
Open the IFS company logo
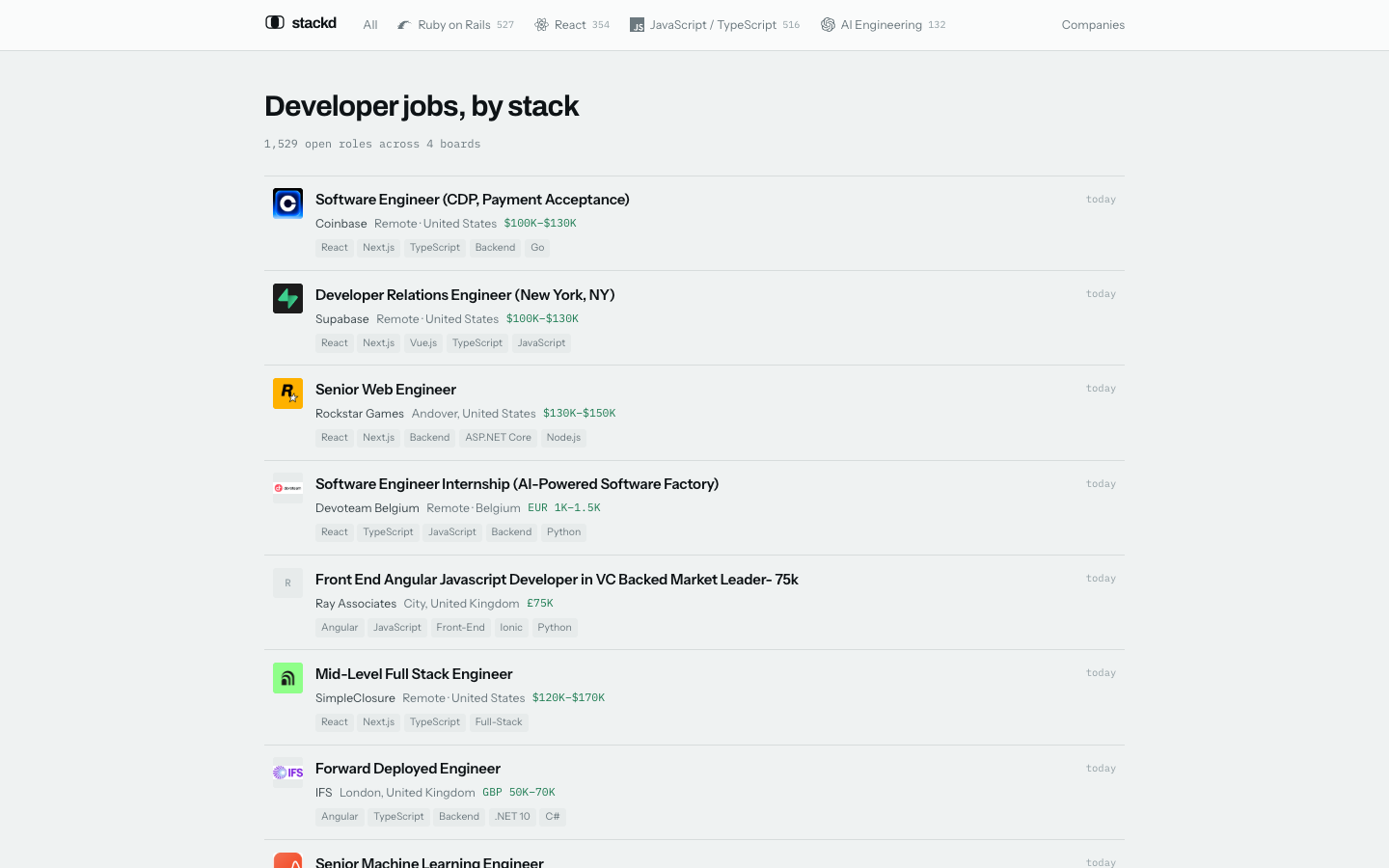[287, 773]
